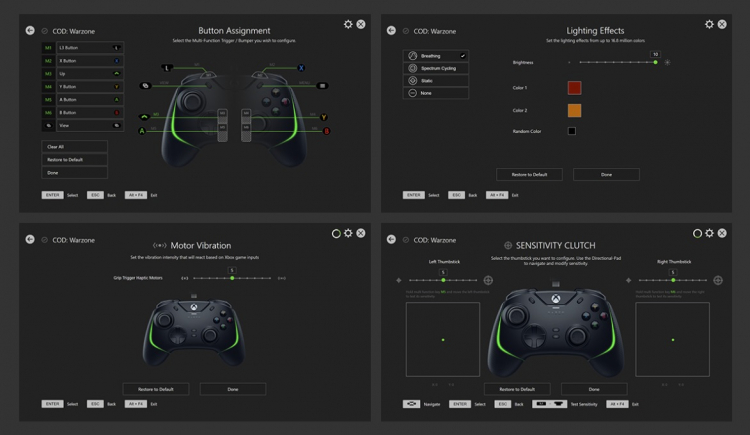This screenshot has height=435, width=750.
Task: Choose Spectrum Cycling from the effects list
Action: 436,68
